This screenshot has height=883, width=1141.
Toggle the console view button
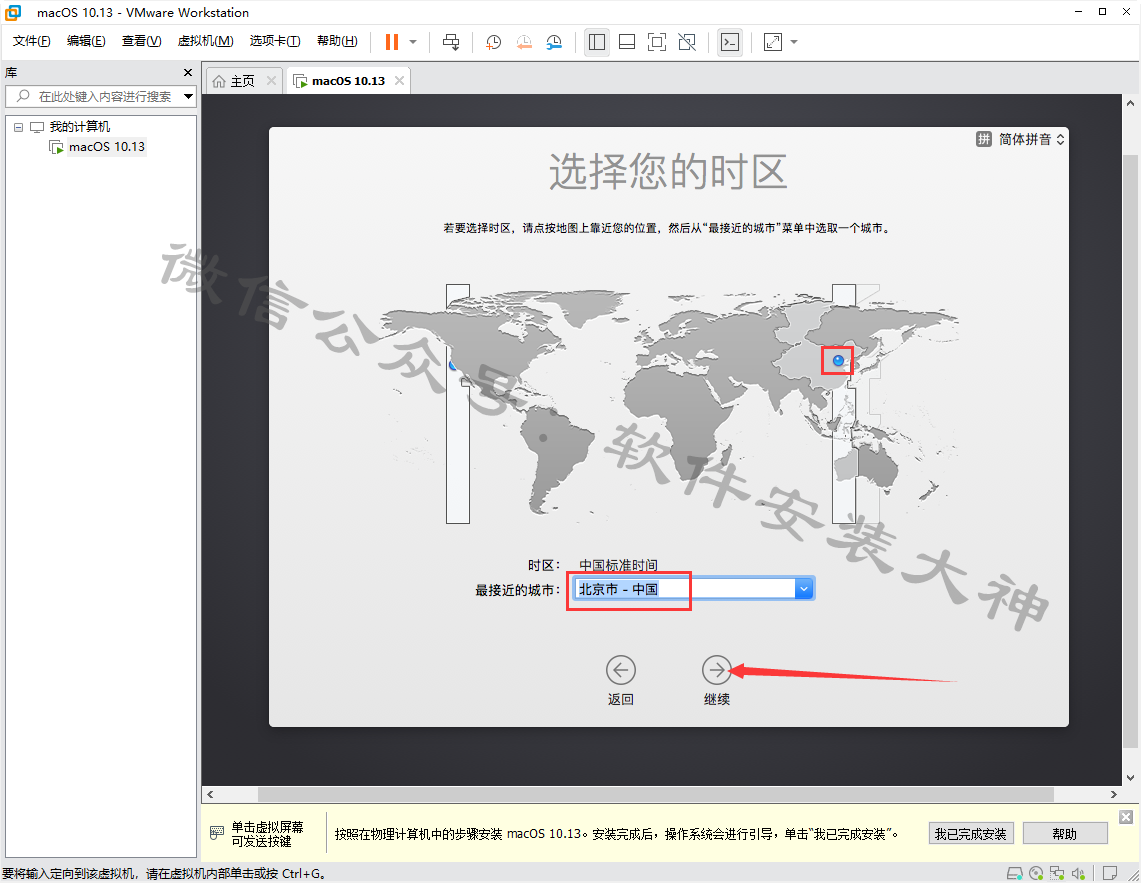point(730,42)
